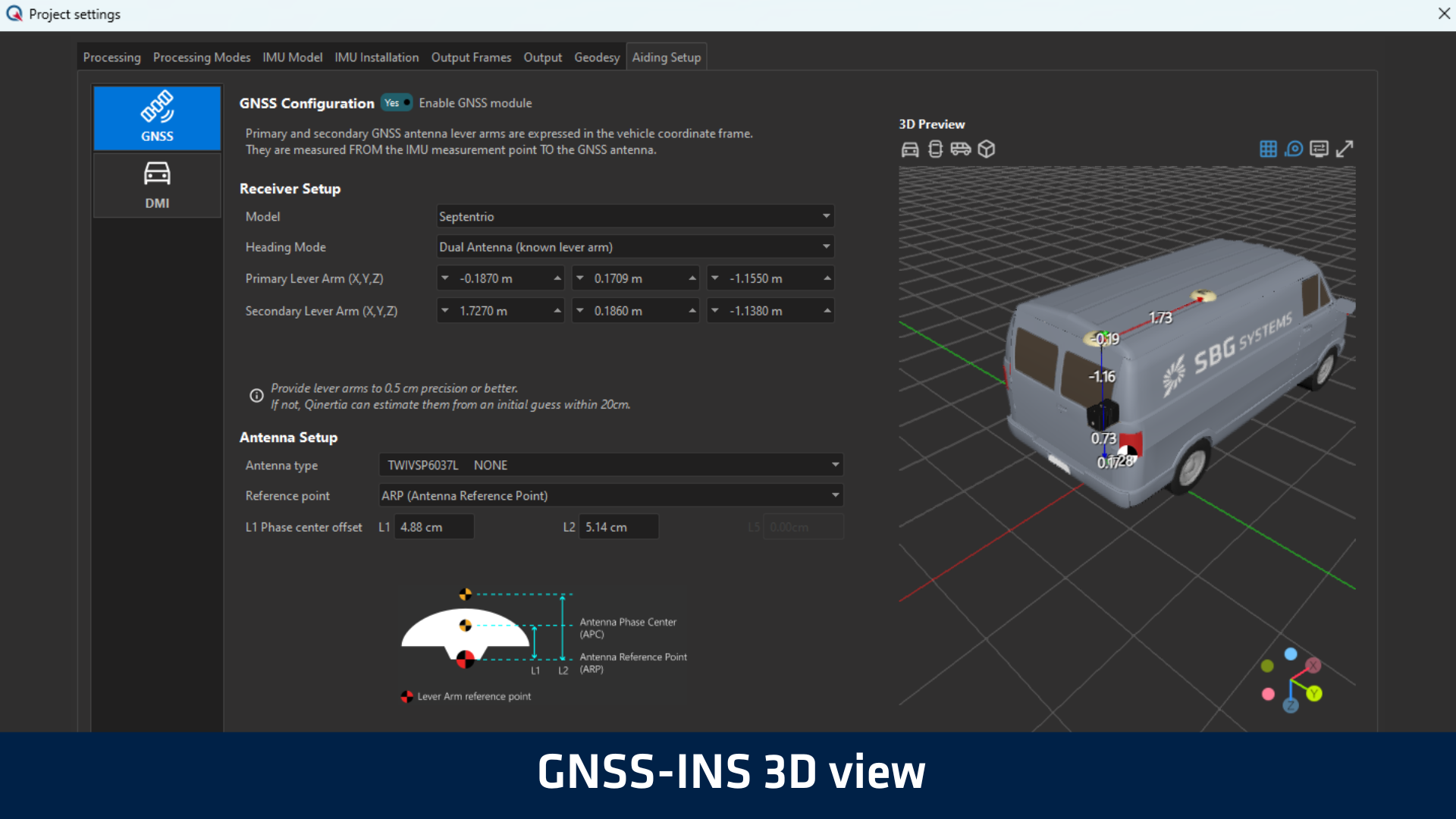Image resolution: width=1456 pixels, height=819 pixels.
Task: Close the Project settings window
Action: coord(1444,14)
